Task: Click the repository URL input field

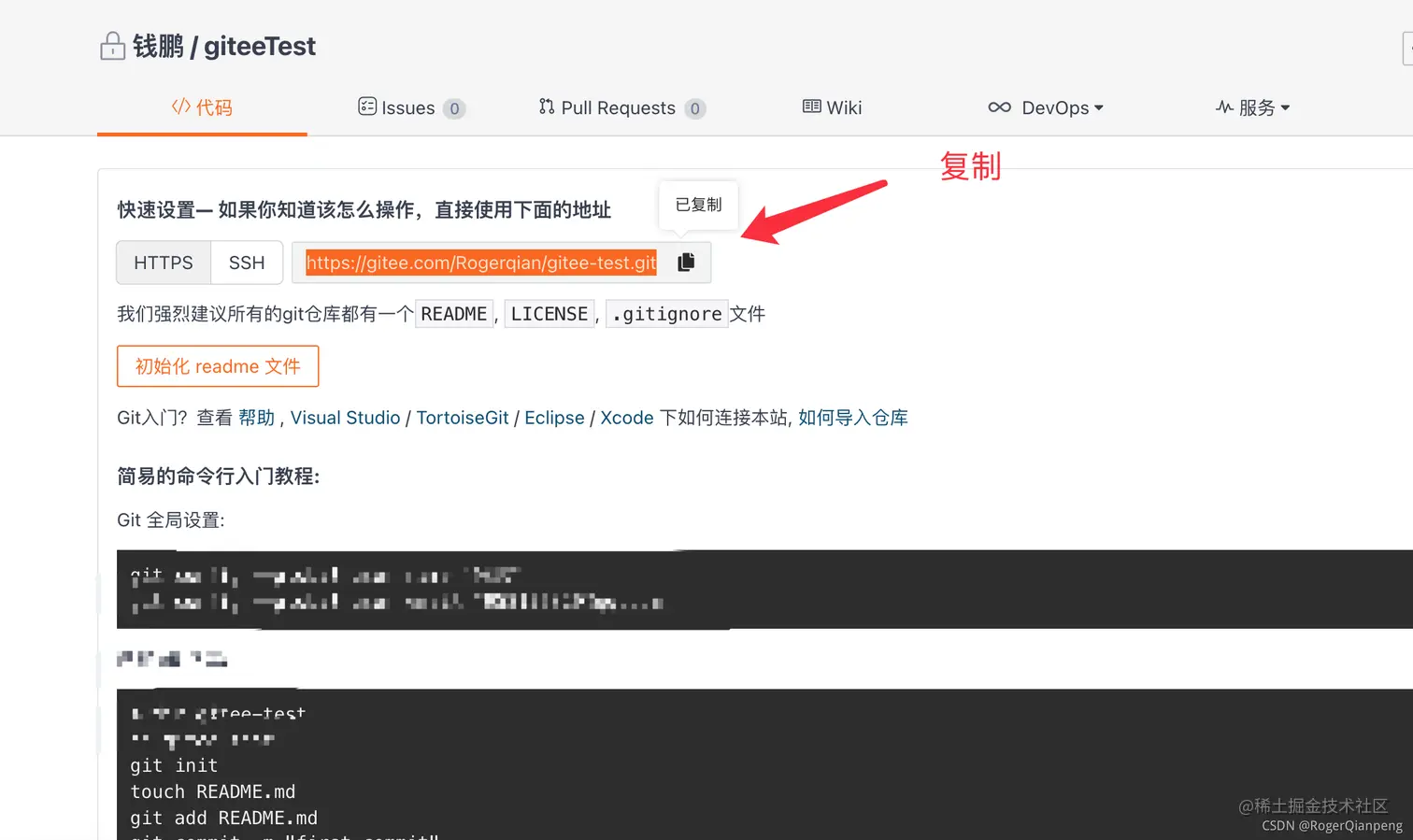Action: coord(481,263)
